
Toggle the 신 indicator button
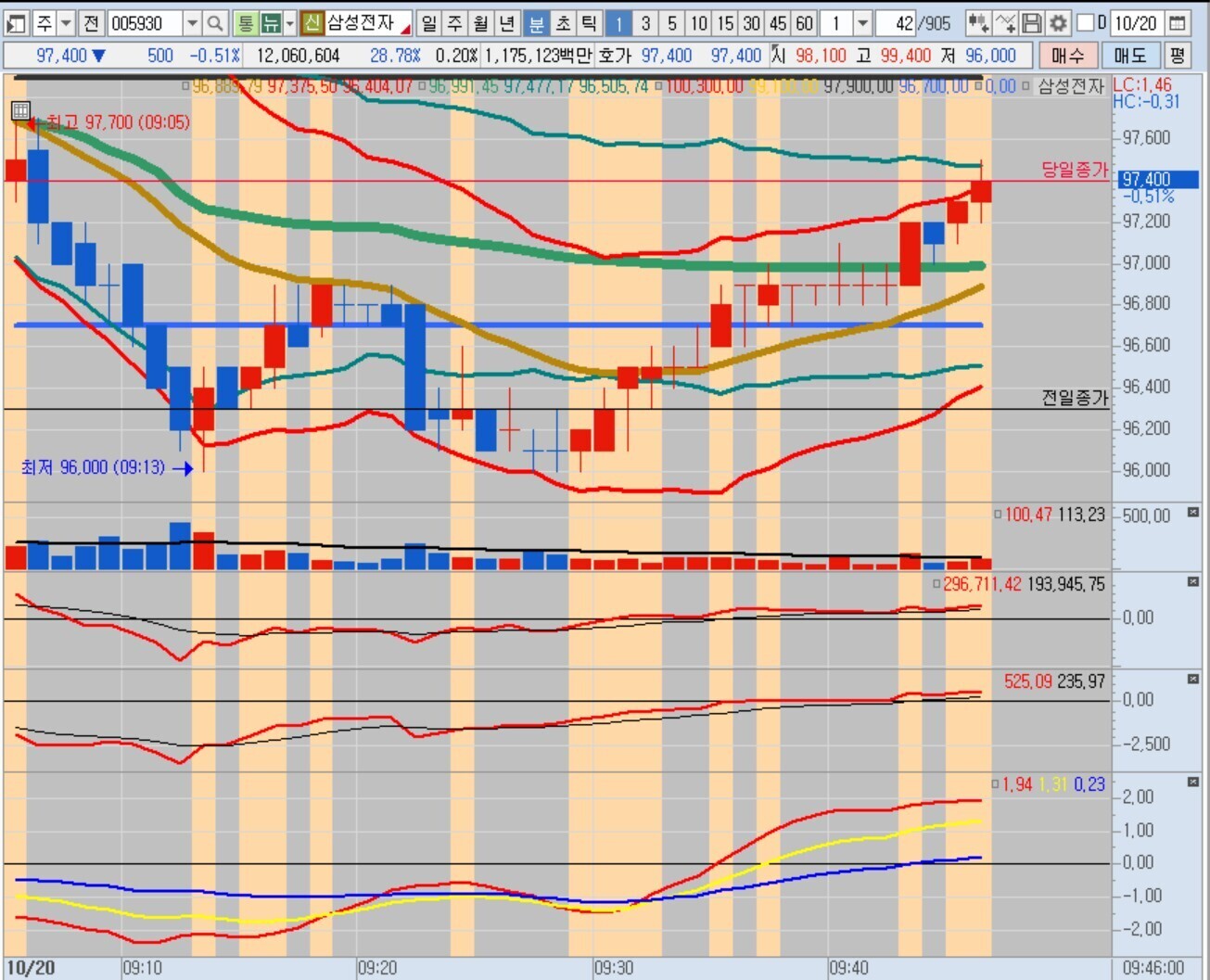tap(312, 23)
